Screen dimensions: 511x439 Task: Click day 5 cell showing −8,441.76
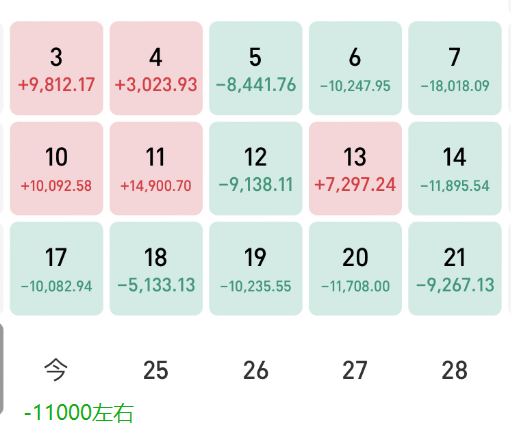pos(256,68)
